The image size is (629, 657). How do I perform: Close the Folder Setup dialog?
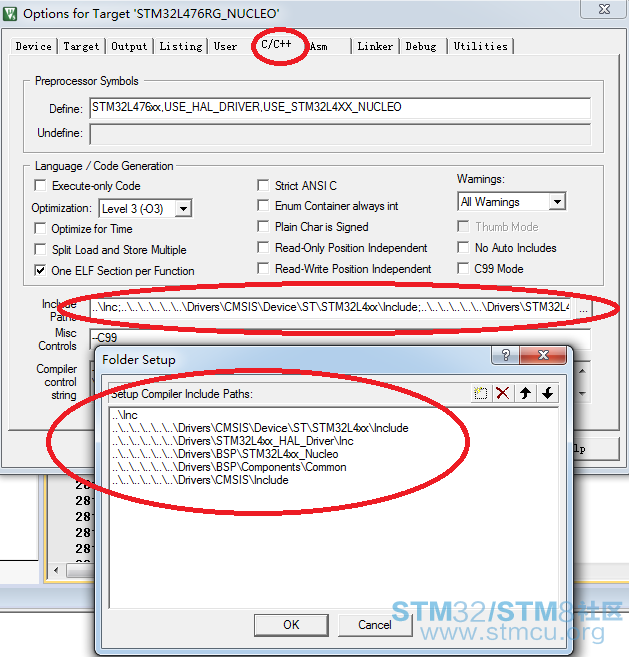tap(543, 355)
